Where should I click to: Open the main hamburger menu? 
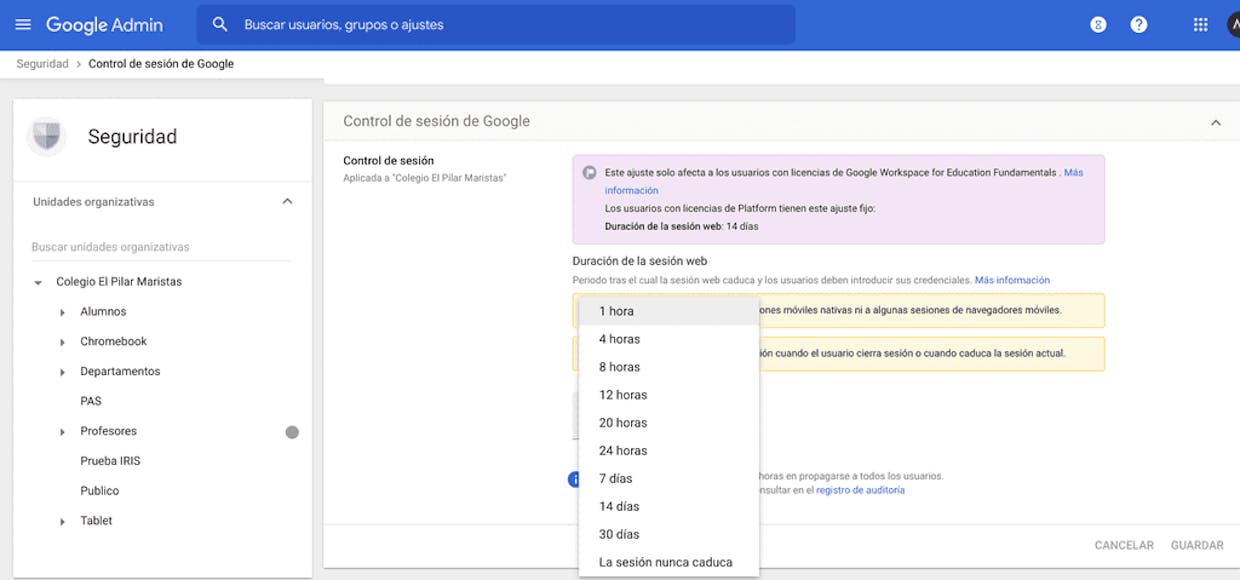(24, 25)
